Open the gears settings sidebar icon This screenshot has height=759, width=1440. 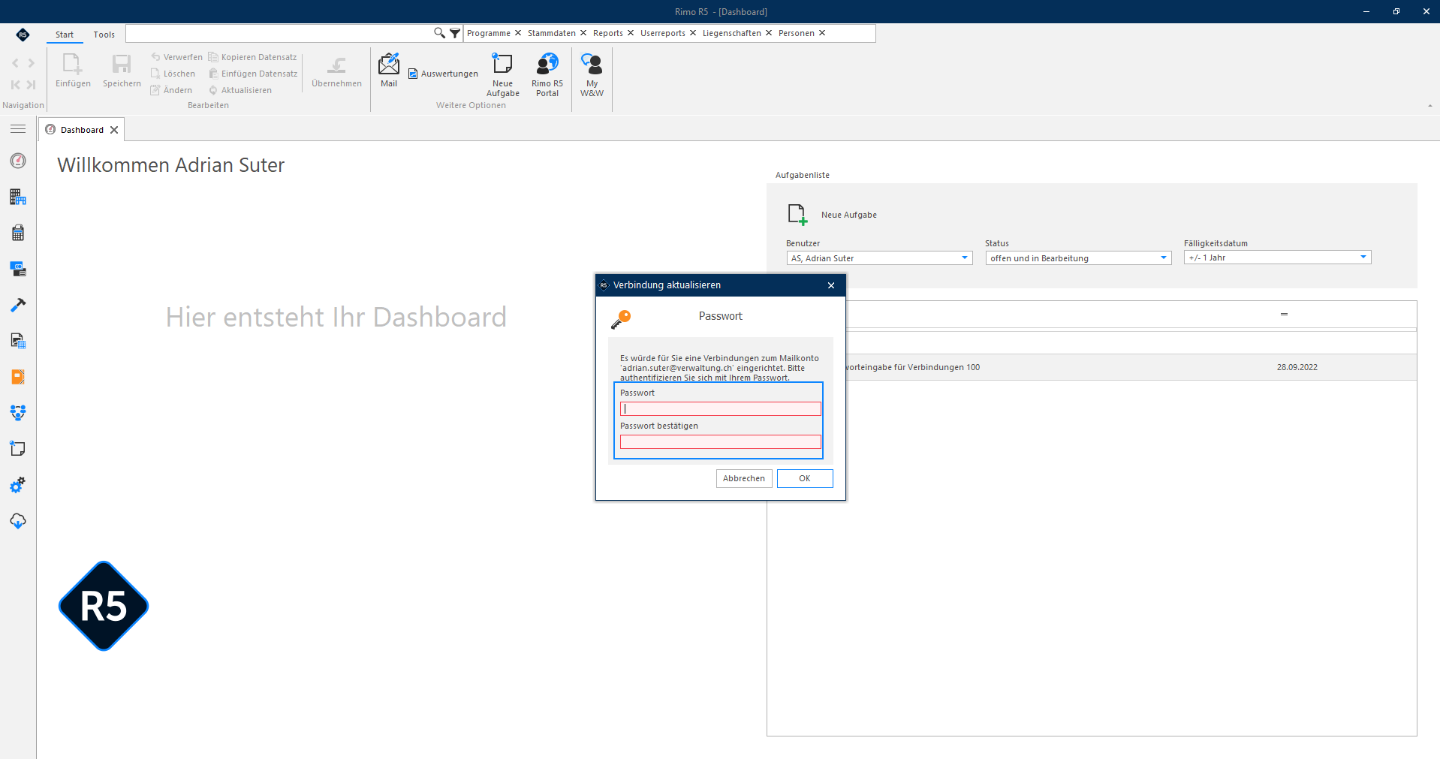pos(17,485)
